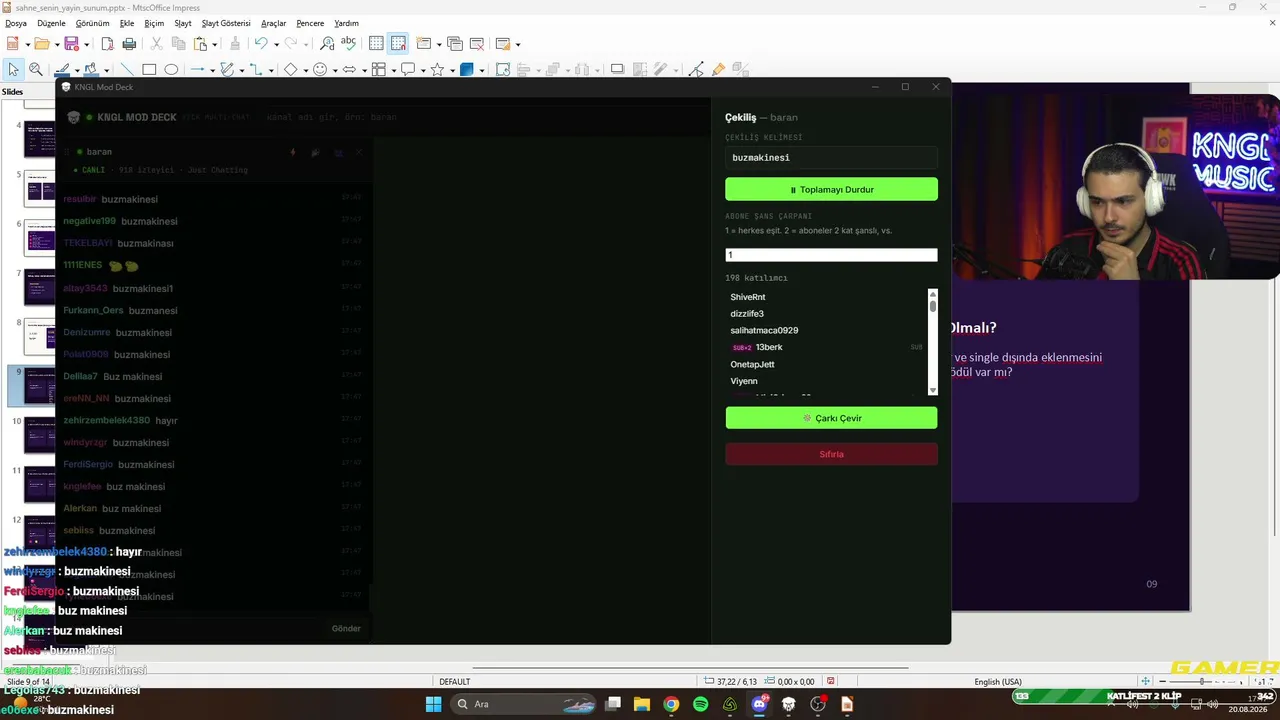Select the arrow Select tool

[x=13, y=69]
